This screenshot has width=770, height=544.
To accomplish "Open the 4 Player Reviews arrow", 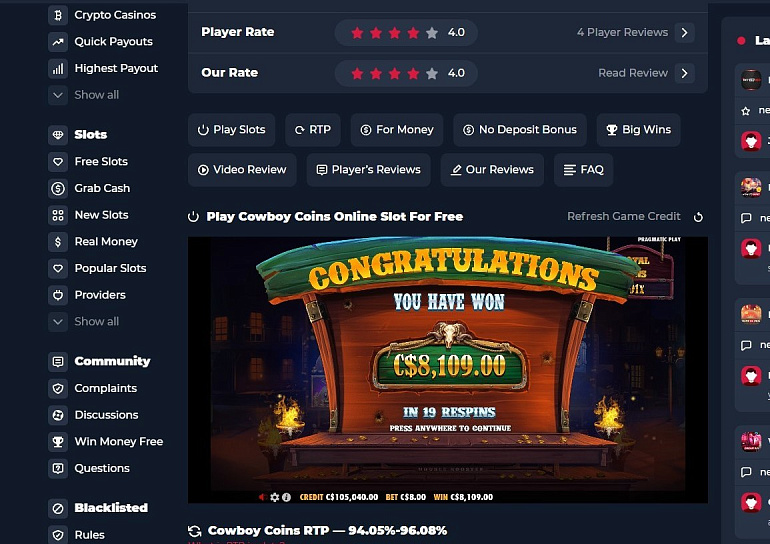I will [685, 32].
